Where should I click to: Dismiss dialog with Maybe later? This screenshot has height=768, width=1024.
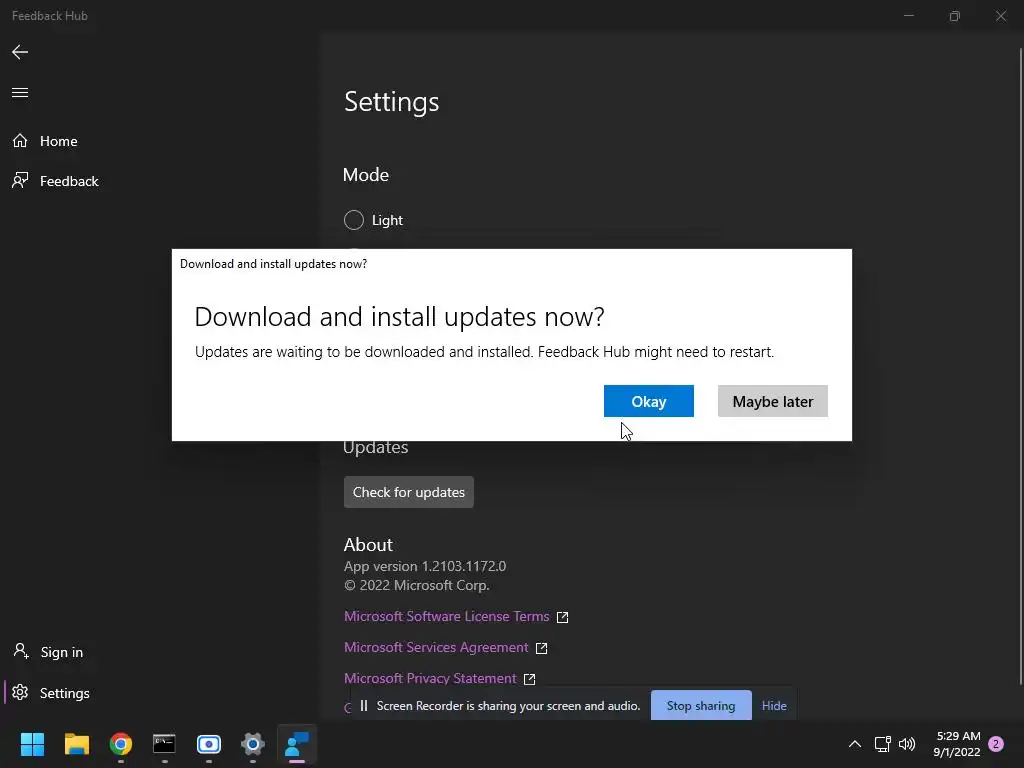coord(773,401)
